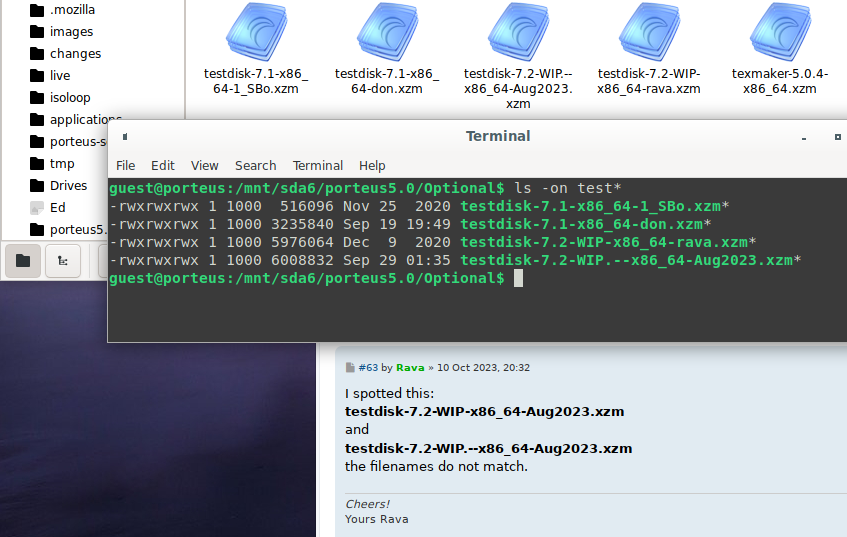Image resolution: width=847 pixels, height=537 pixels.
Task: Click the terminal cursor at the prompt
Action: click(x=518, y=279)
